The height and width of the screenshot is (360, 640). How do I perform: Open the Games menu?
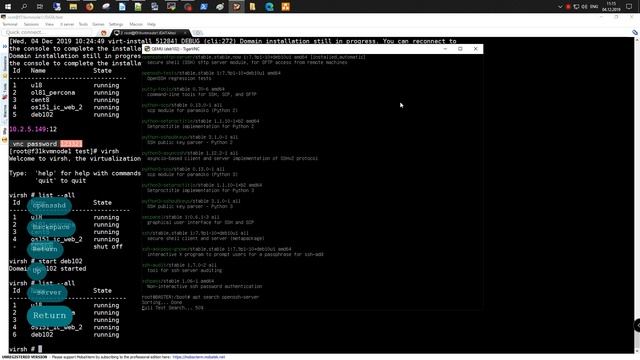(x=98, y=24)
